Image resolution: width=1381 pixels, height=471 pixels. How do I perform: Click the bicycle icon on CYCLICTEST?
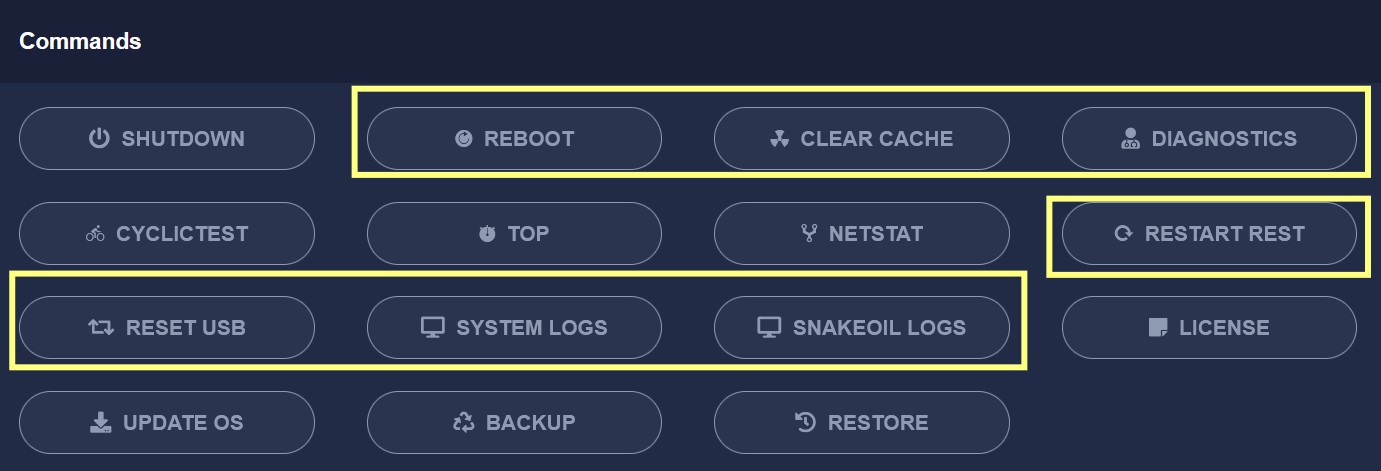tap(95, 234)
